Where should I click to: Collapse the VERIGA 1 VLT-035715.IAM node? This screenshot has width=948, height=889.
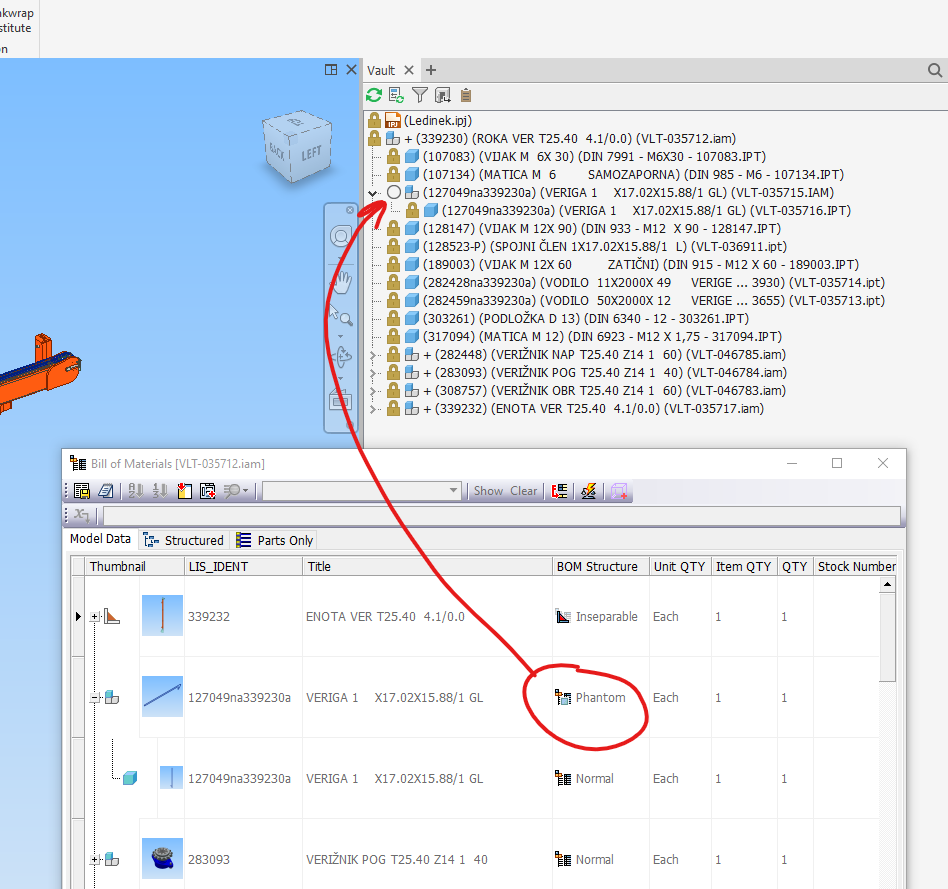tap(373, 191)
